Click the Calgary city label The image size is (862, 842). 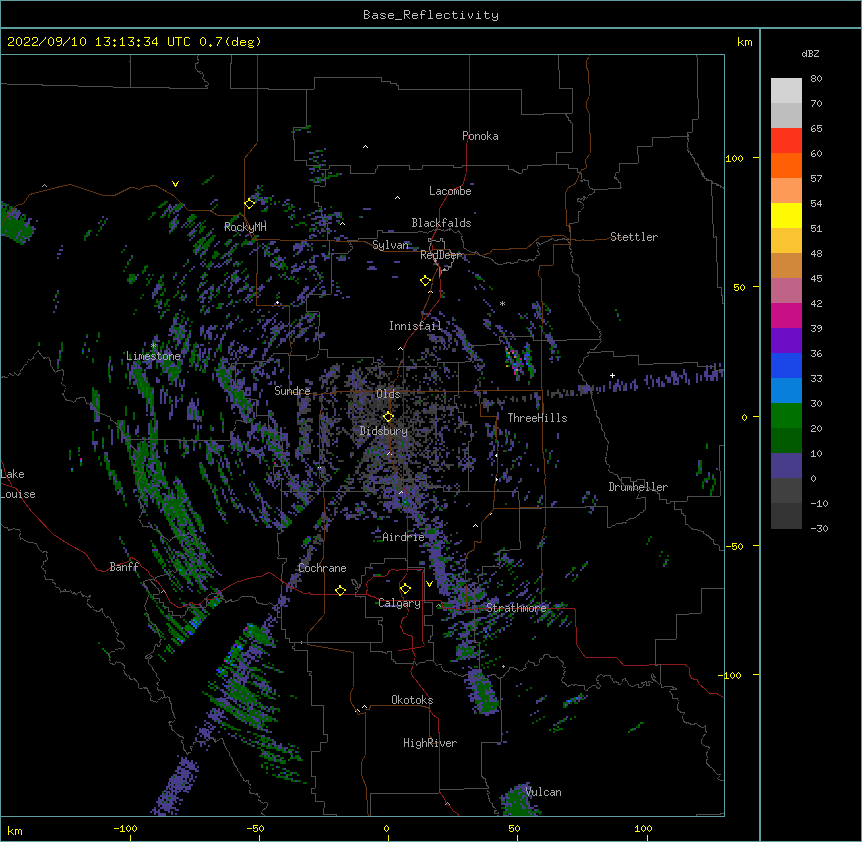click(399, 603)
